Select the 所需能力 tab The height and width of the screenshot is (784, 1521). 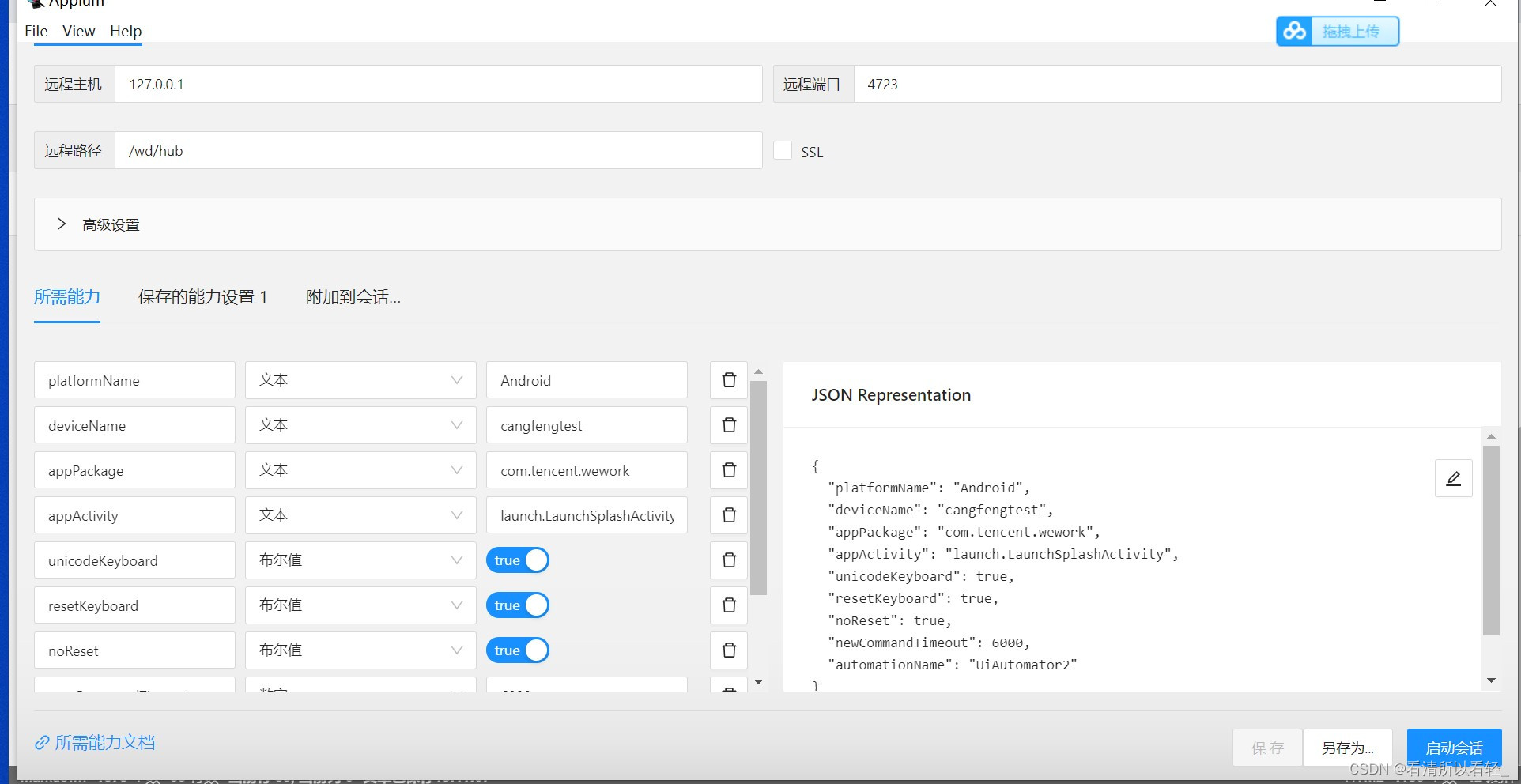pyautogui.click(x=67, y=297)
